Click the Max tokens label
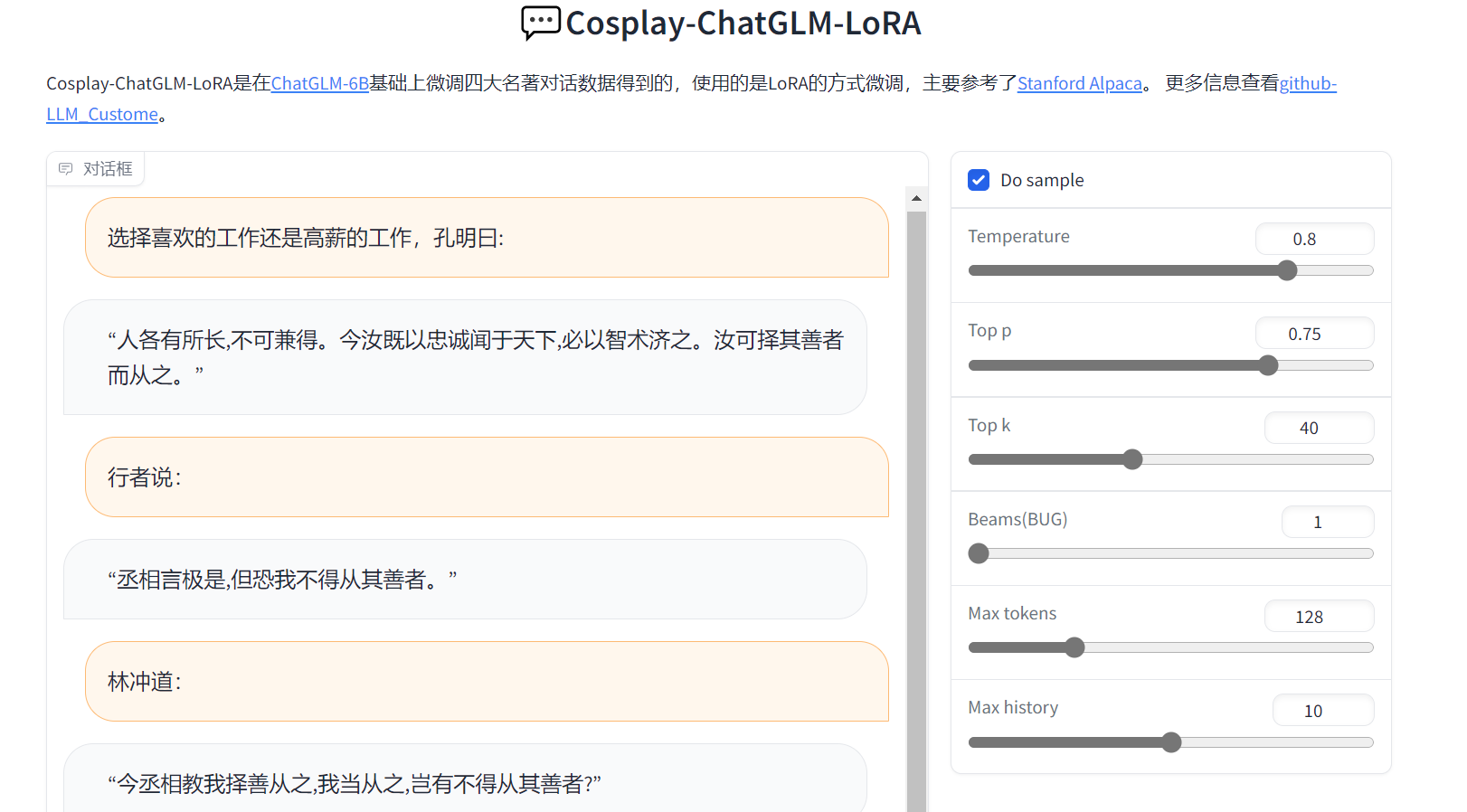The image size is (1467, 812). [1012, 613]
